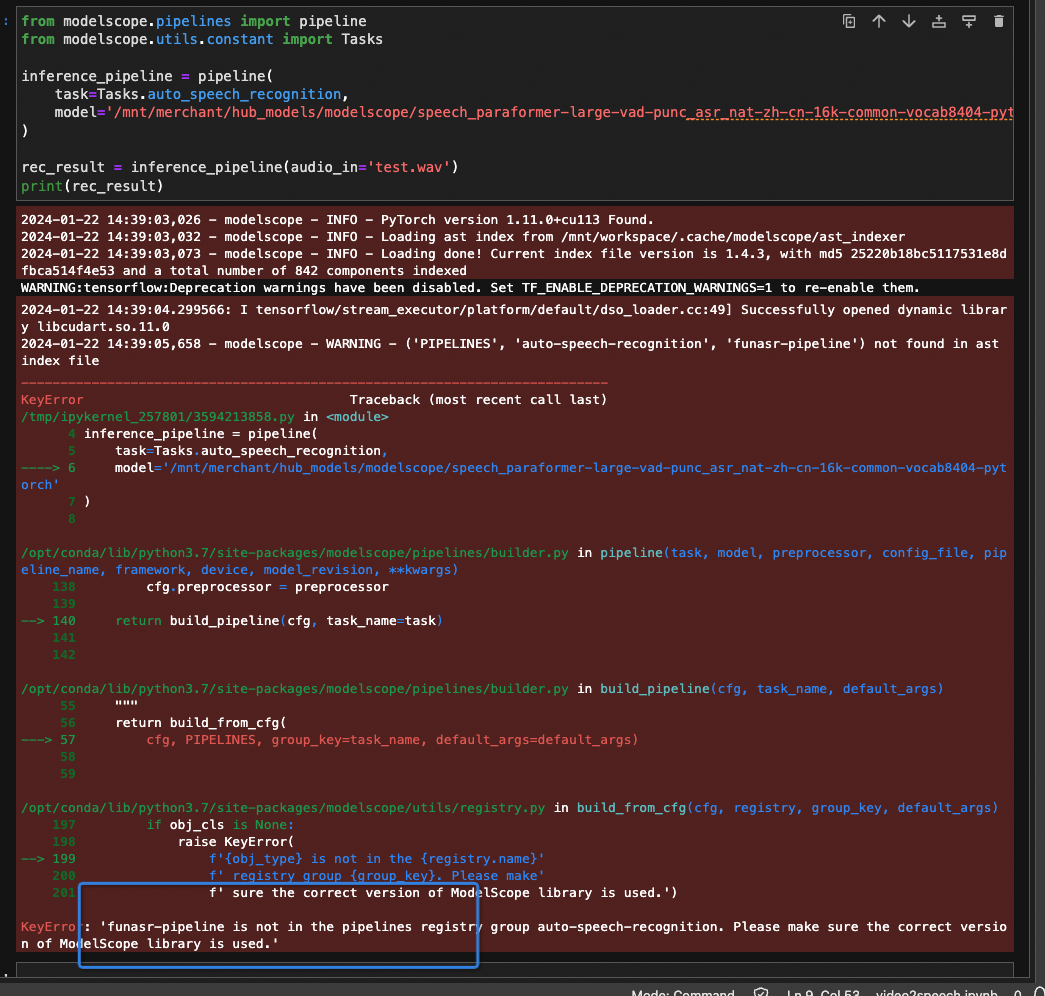Click the modelscope WARNING about 'funasr-pipeline' not found
Image resolution: width=1045 pixels, height=996 pixels.
pos(510,352)
